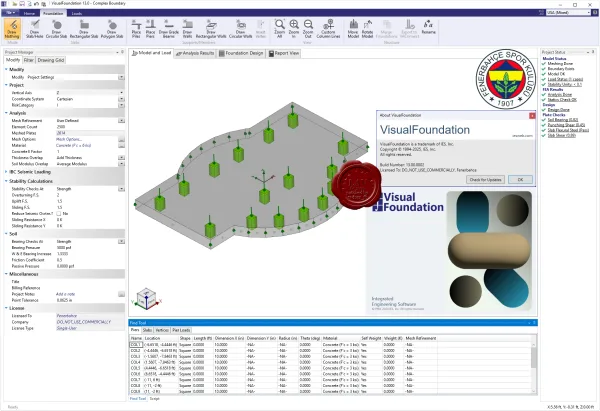
Task: Switch to the Home ribbon tab
Action: [29, 13]
